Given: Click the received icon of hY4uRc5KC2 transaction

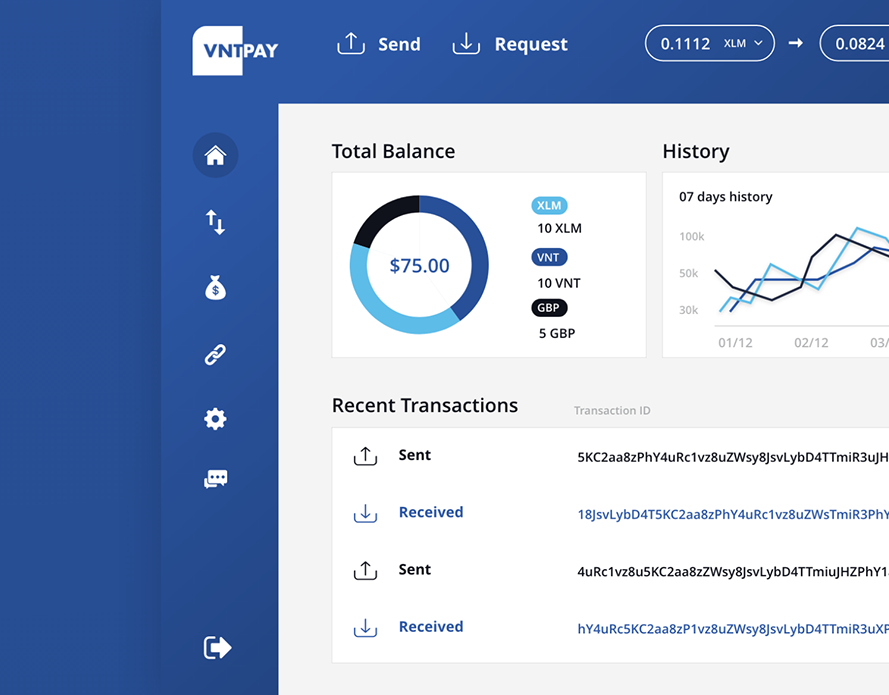Looking at the screenshot, I should [x=365, y=628].
